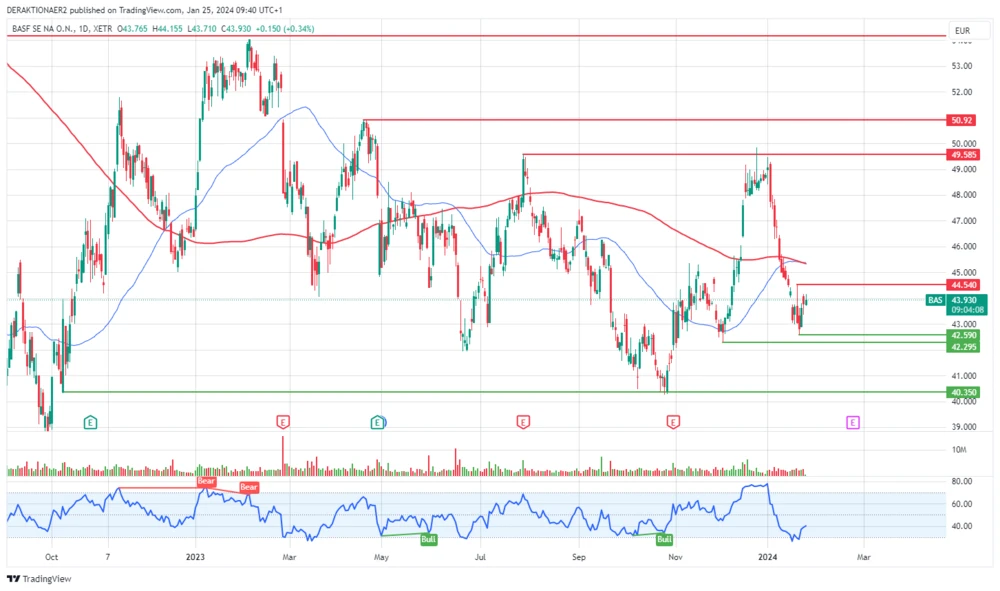Screen dimensions: 1000x591
Task: Select the 50.92 resistance price label
Action: click(x=961, y=121)
